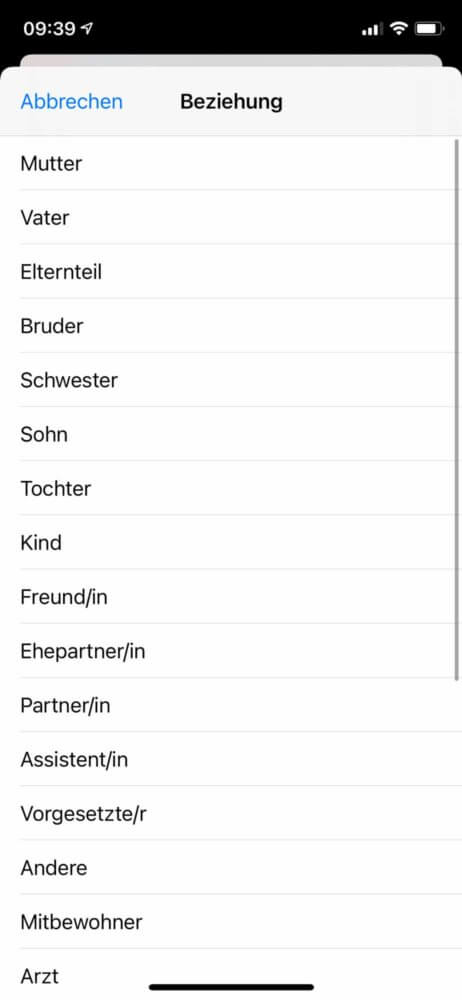Choose Assistent/in relationship
This screenshot has width=462, height=1000.
231,760
